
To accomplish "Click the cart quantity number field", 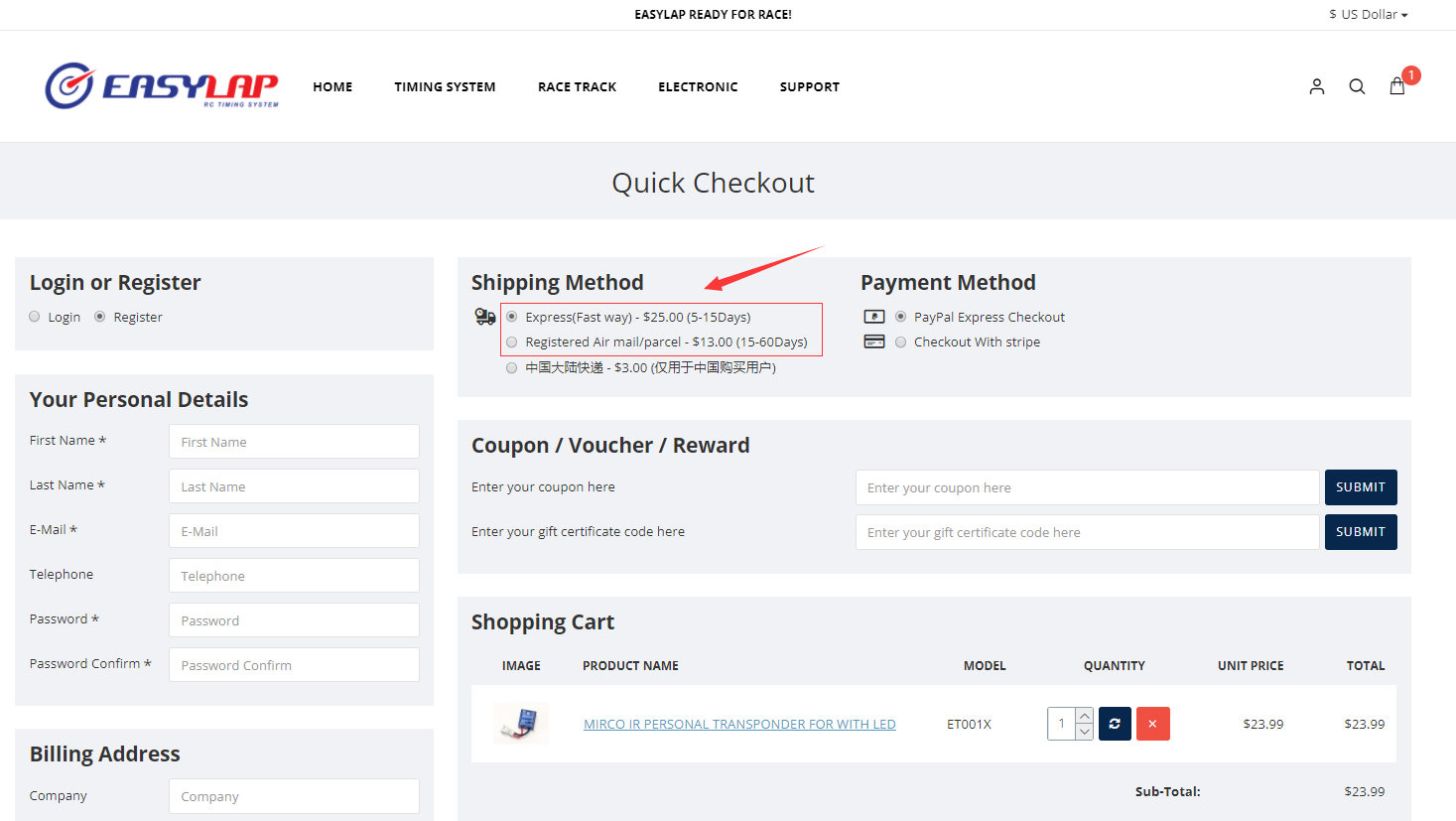I will [1061, 724].
